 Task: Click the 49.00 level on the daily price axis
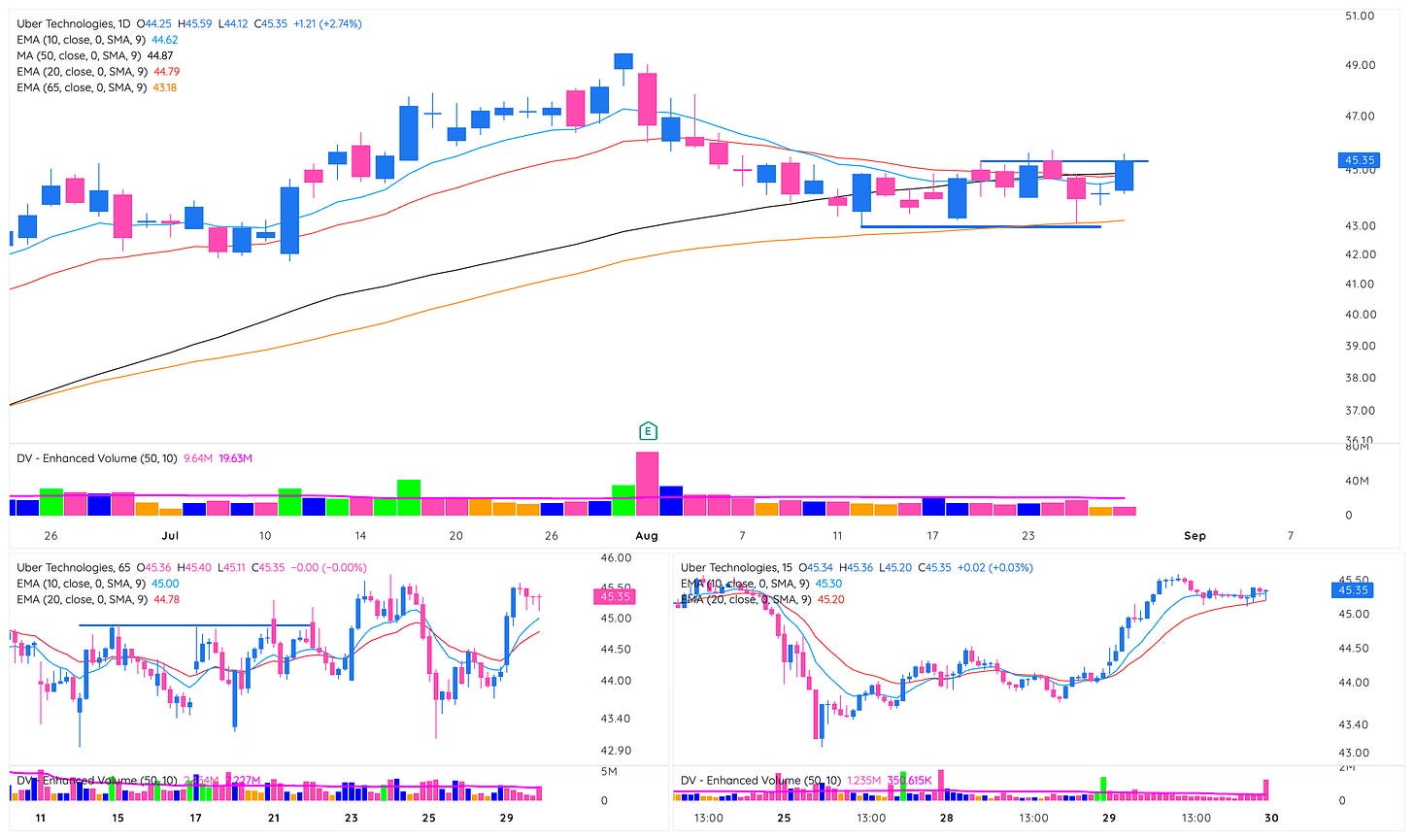(x=1360, y=66)
